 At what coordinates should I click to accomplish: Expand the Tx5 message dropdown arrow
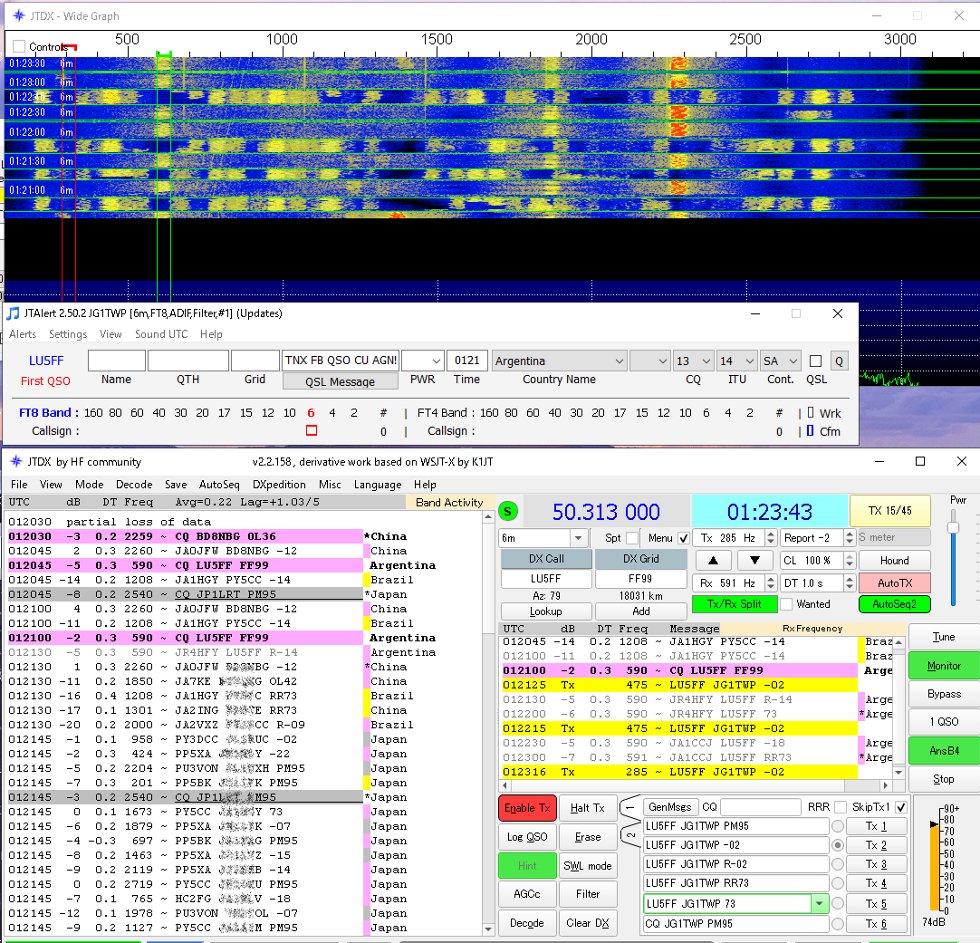pyautogui.click(x=819, y=904)
